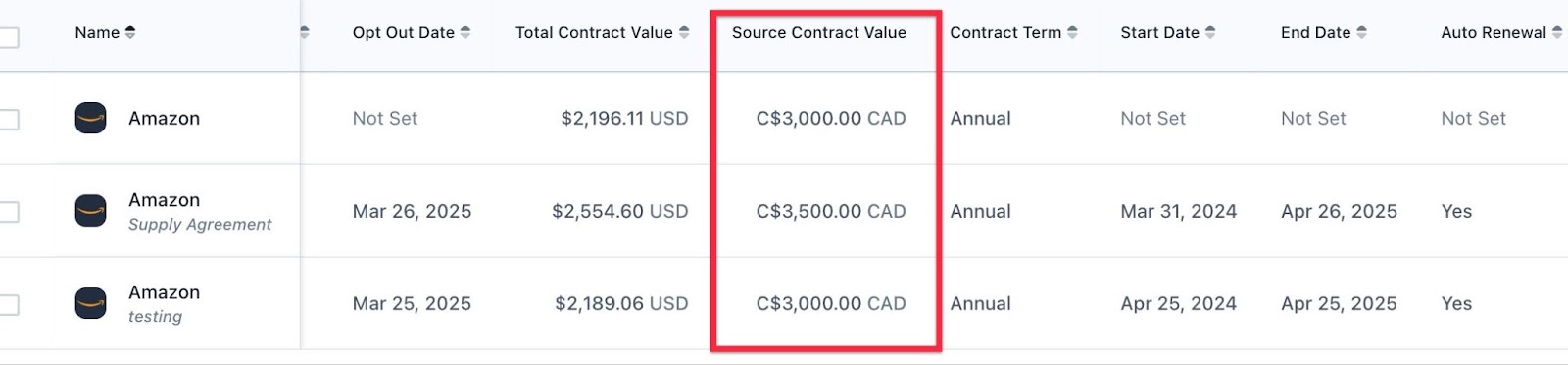The image size is (1568, 365).
Task: Sort by Auto Renewal arrows
Action: point(1557,32)
